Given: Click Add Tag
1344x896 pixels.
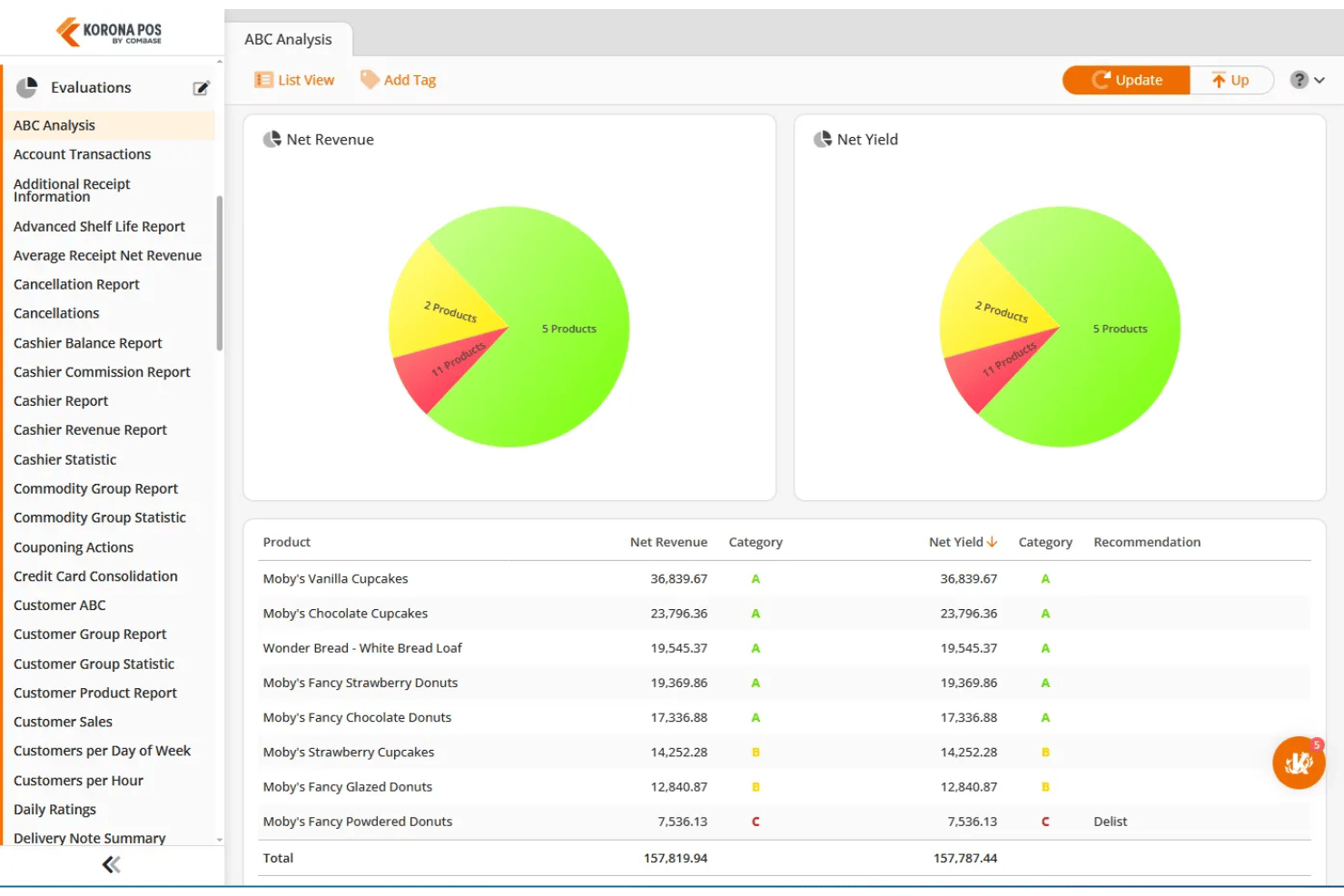Looking at the screenshot, I should coord(398,80).
